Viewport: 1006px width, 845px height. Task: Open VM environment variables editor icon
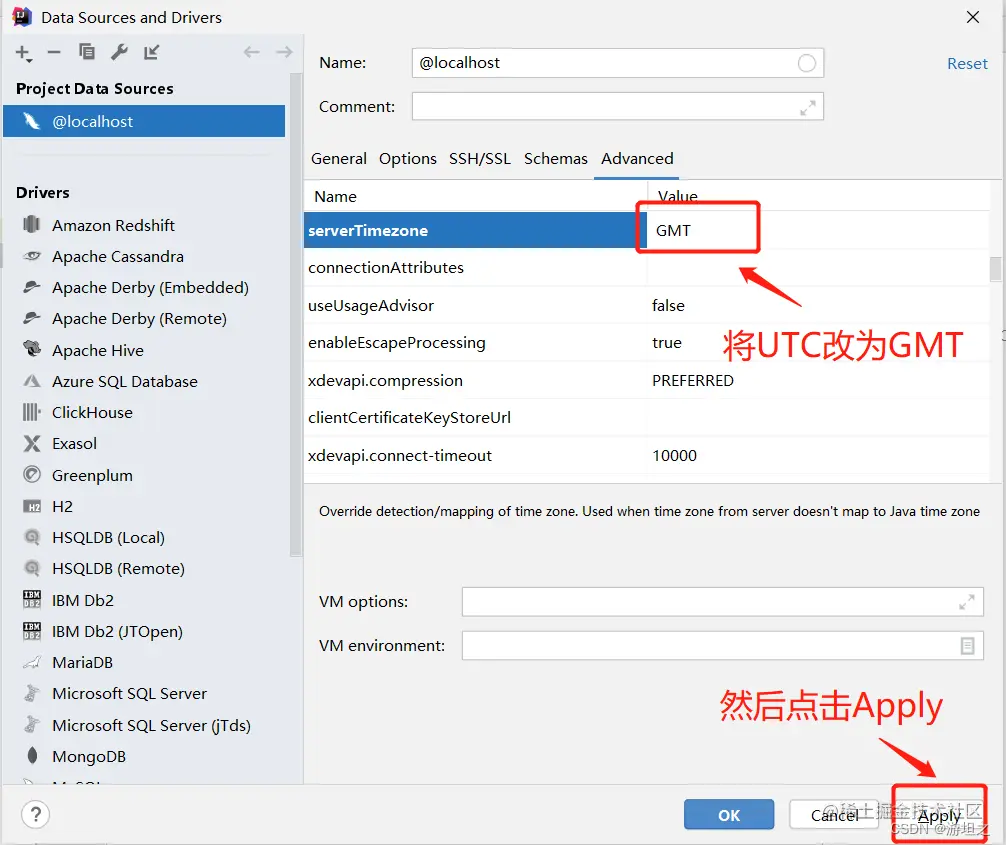pos(968,645)
